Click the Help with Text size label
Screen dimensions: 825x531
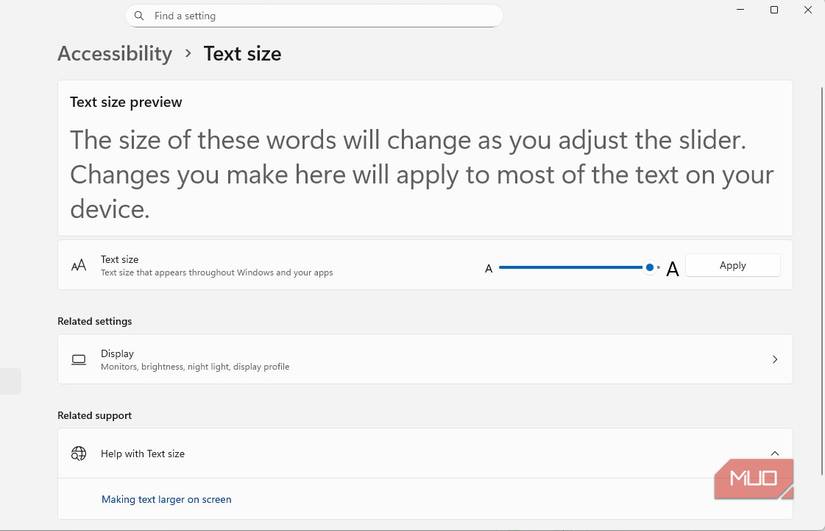[143, 454]
